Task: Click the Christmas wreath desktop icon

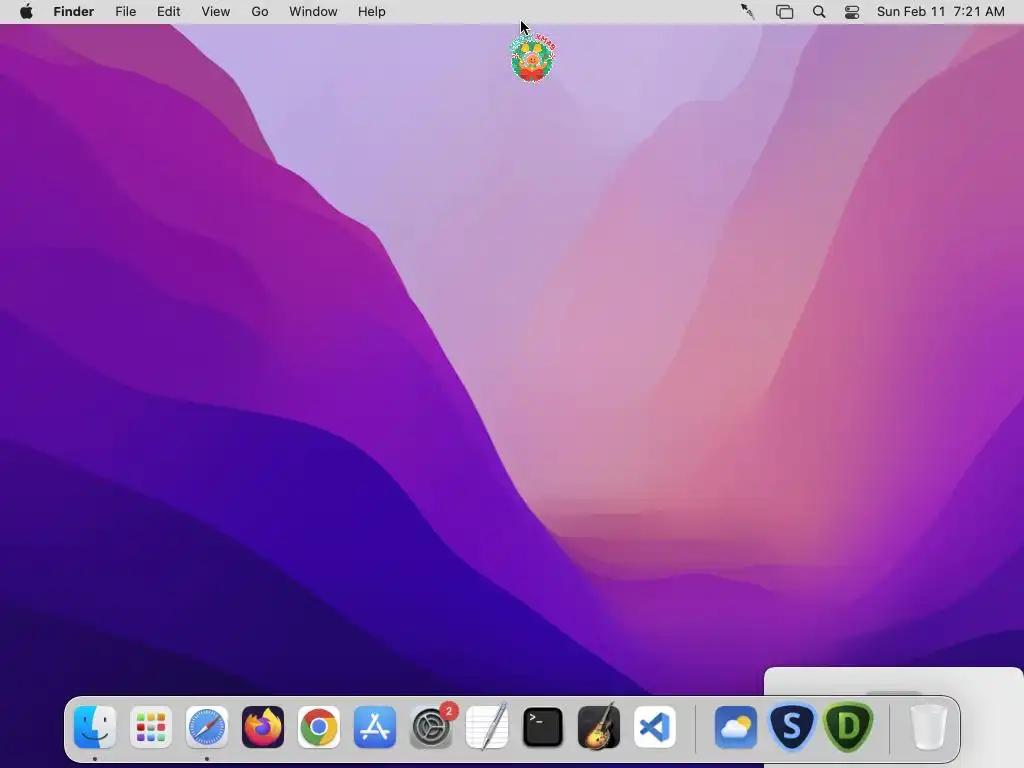Action: 532,58
